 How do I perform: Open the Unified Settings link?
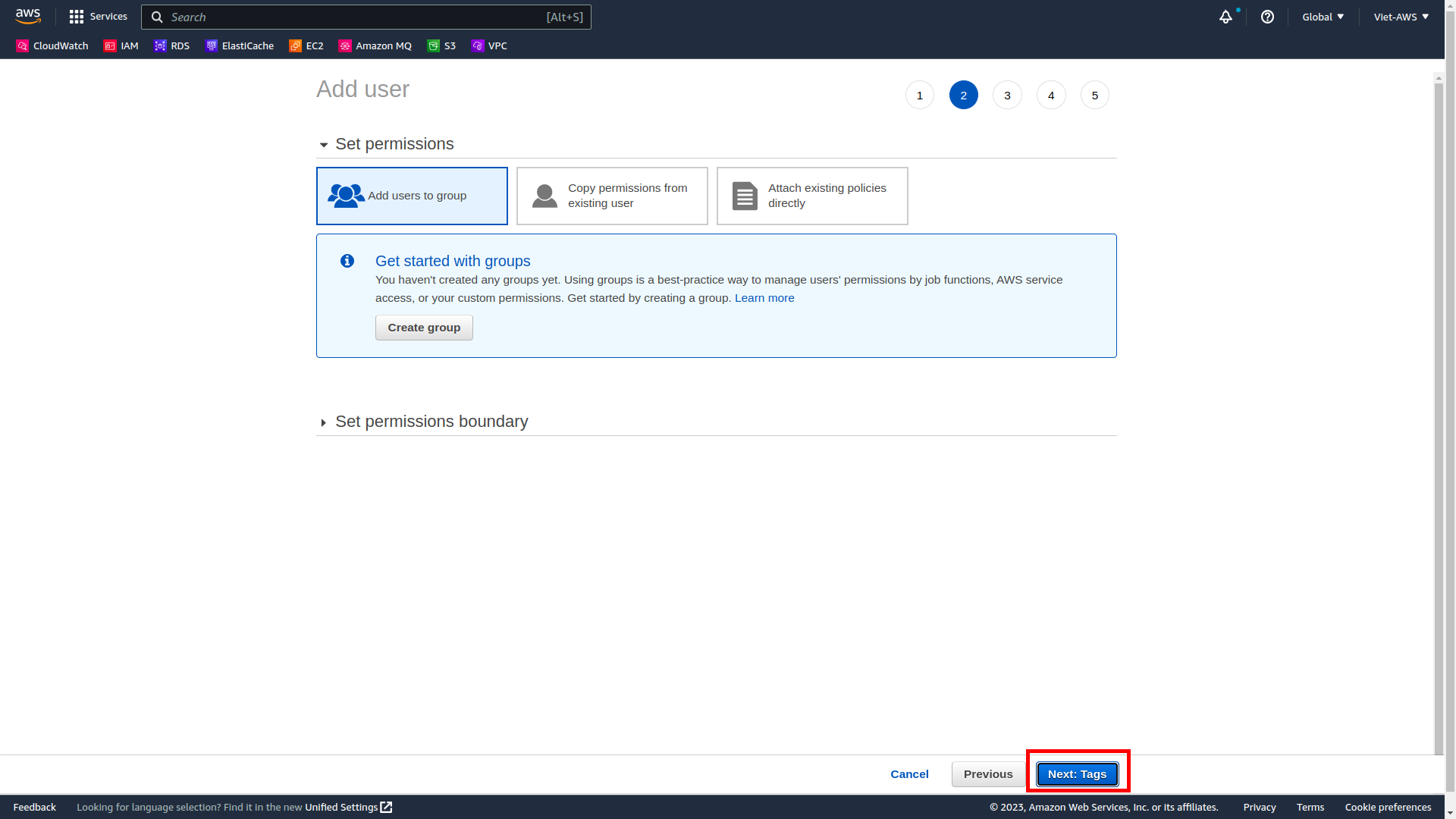pos(341,807)
